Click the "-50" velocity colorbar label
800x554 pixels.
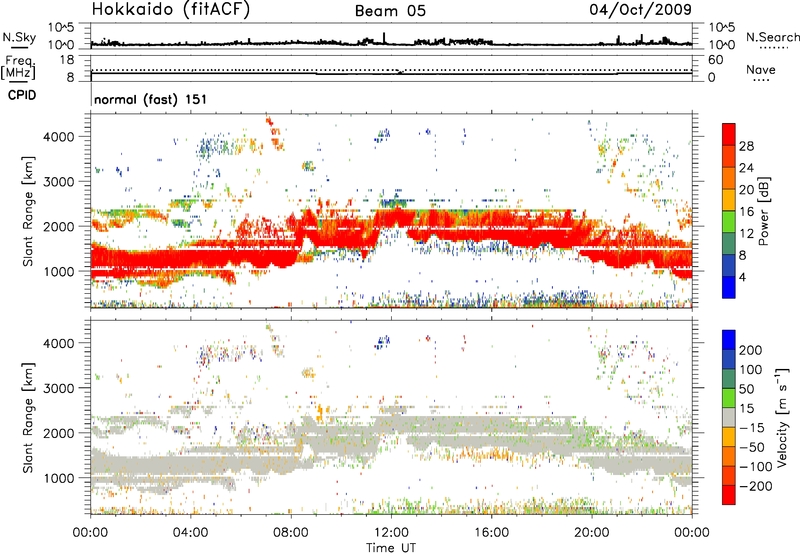tap(752, 447)
